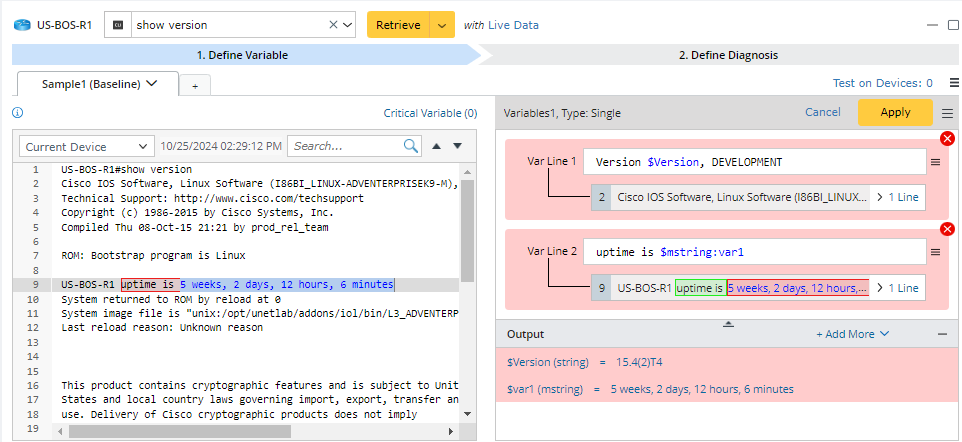Viewport: 962px width, 442px height.
Task: Click the CLI command type icon
Action: coord(118,24)
